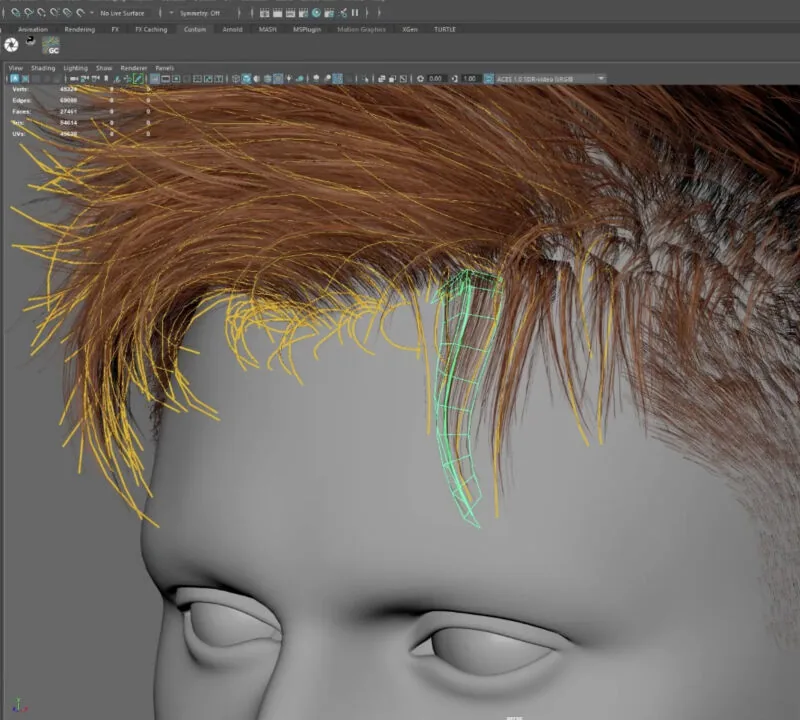Screen dimensions: 800x720
Task: Open the viewport Lighting menu
Action: pyautogui.click(x=76, y=68)
